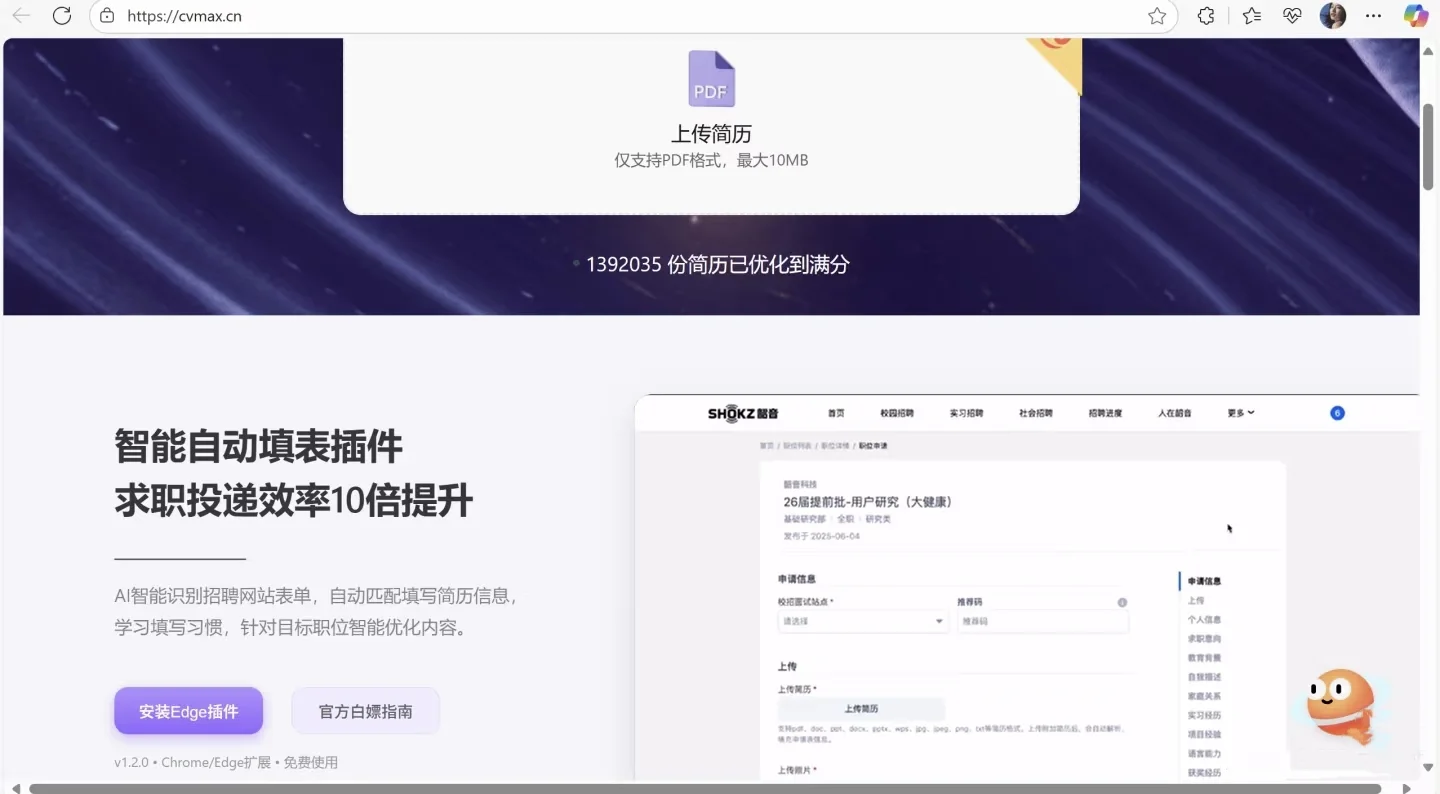Open the browser Extensions puzzle icon
Image resolution: width=1440 pixels, height=794 pixels.
(x=1206, y=16)
